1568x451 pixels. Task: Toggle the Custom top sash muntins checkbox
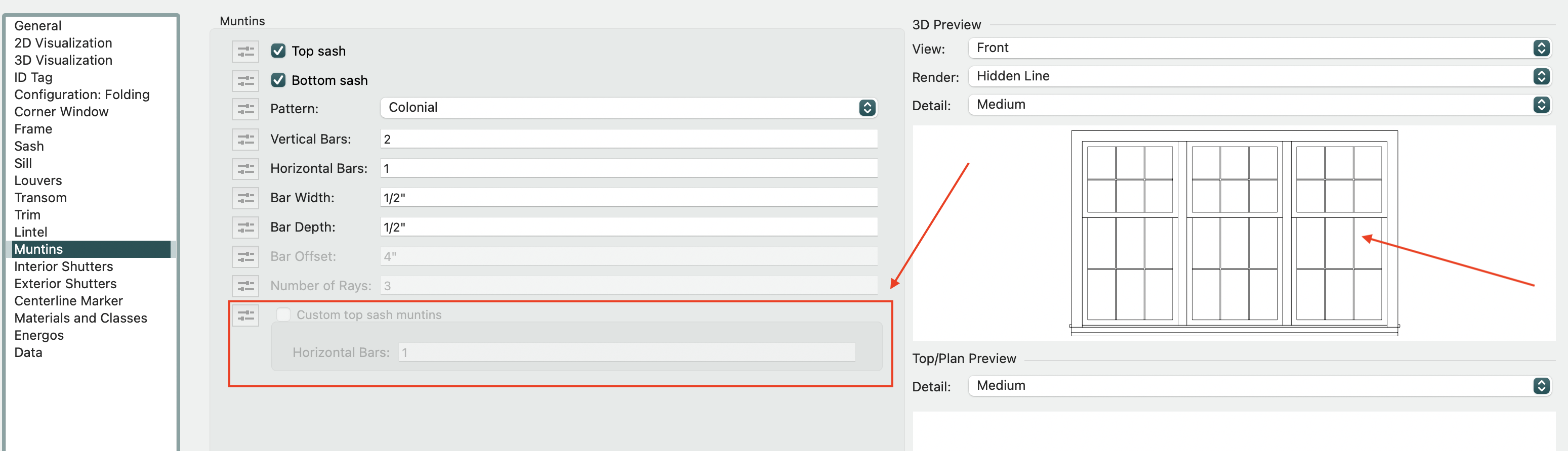pos(283,315)
